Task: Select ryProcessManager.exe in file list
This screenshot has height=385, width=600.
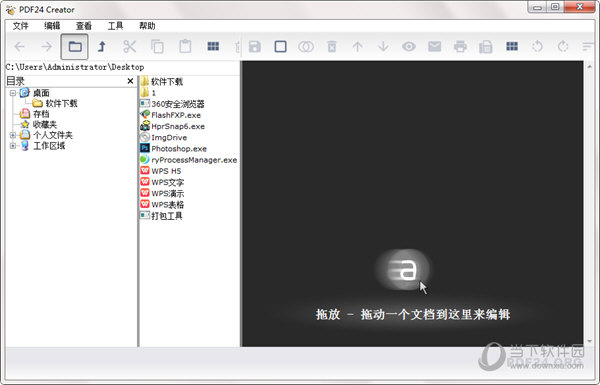Action: [x=194, y=160]
